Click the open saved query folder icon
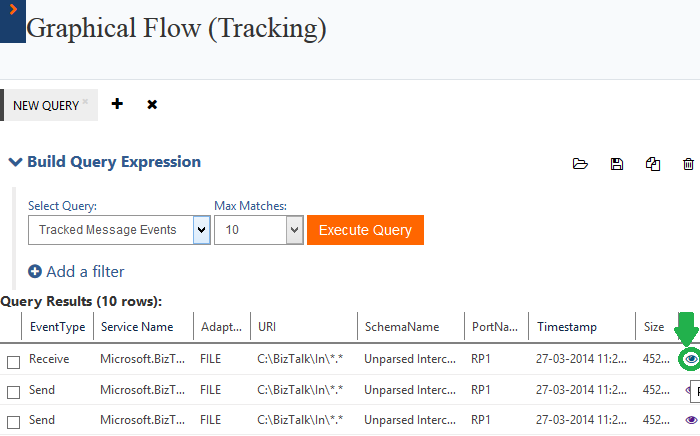Image resolution: width=700 pixels, height=436 pixels. pos(579,164)
